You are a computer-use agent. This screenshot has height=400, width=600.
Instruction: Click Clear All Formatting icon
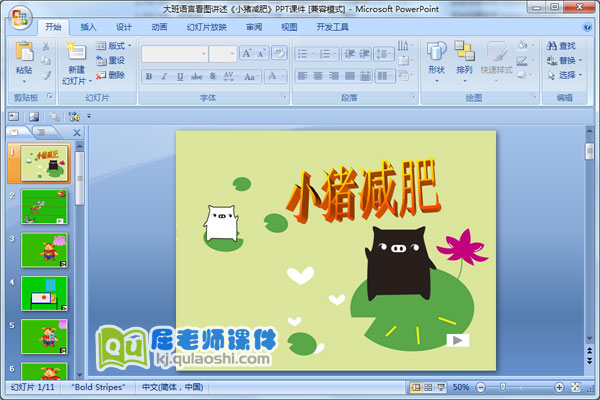[279, 53]
